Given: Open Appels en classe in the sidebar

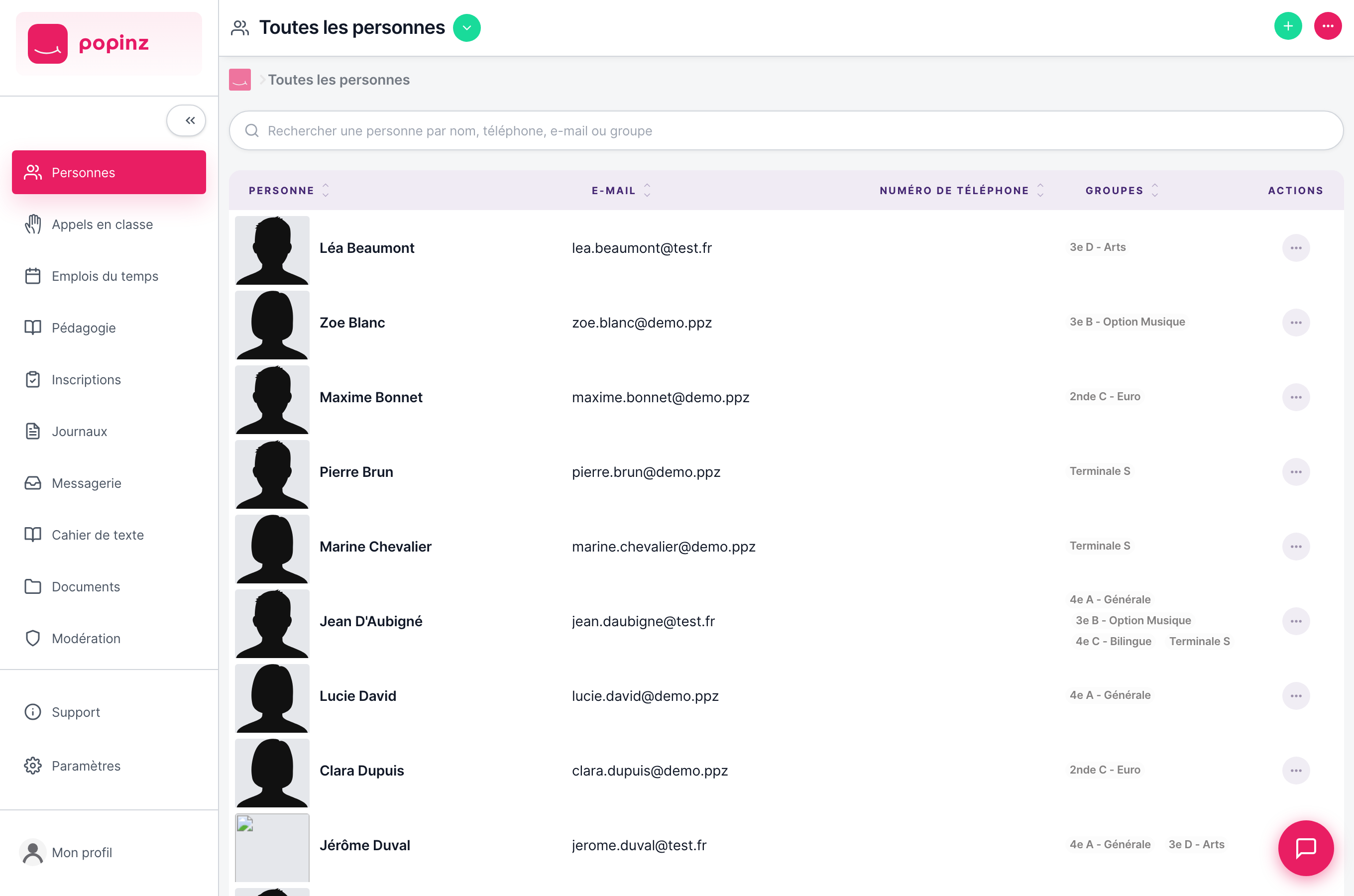Looking at the screenshot, I should (x=109, y=224).
